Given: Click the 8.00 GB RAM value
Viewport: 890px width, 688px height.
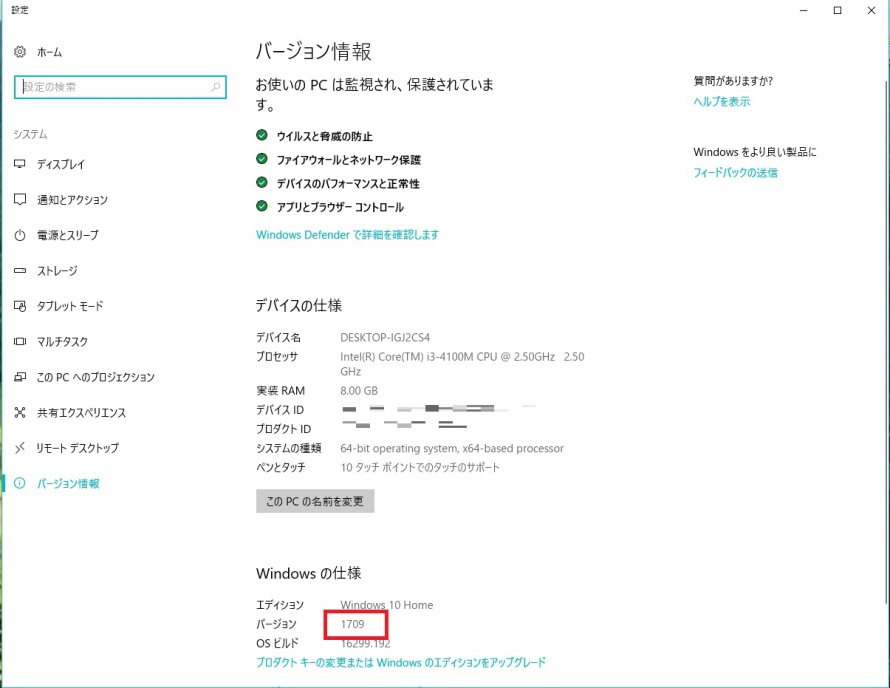Looking at the screenshot, I should tap(359, 391).
